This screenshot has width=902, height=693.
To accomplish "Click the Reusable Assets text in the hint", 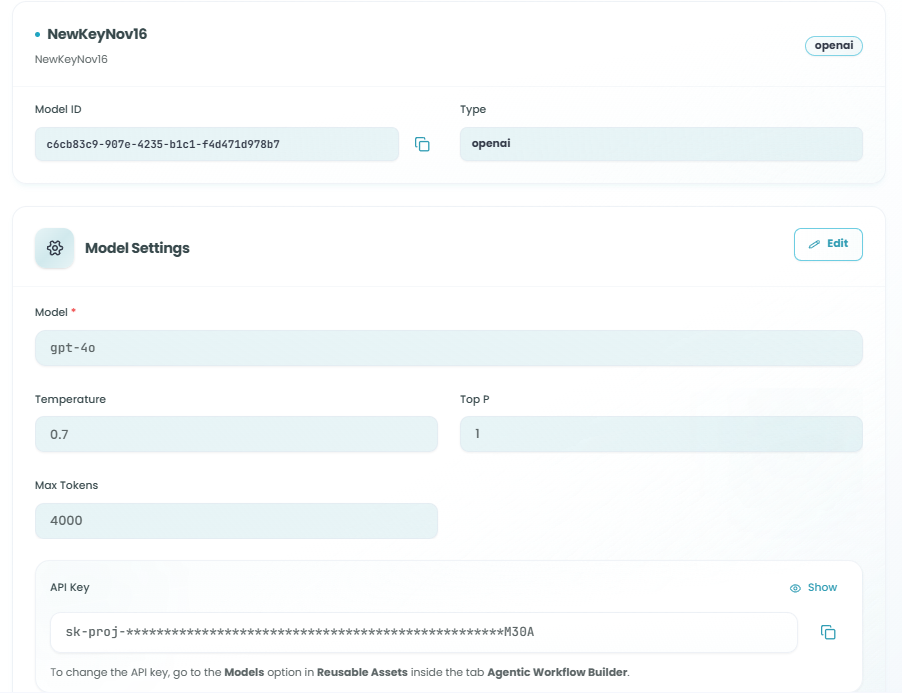I will (362, 672).
